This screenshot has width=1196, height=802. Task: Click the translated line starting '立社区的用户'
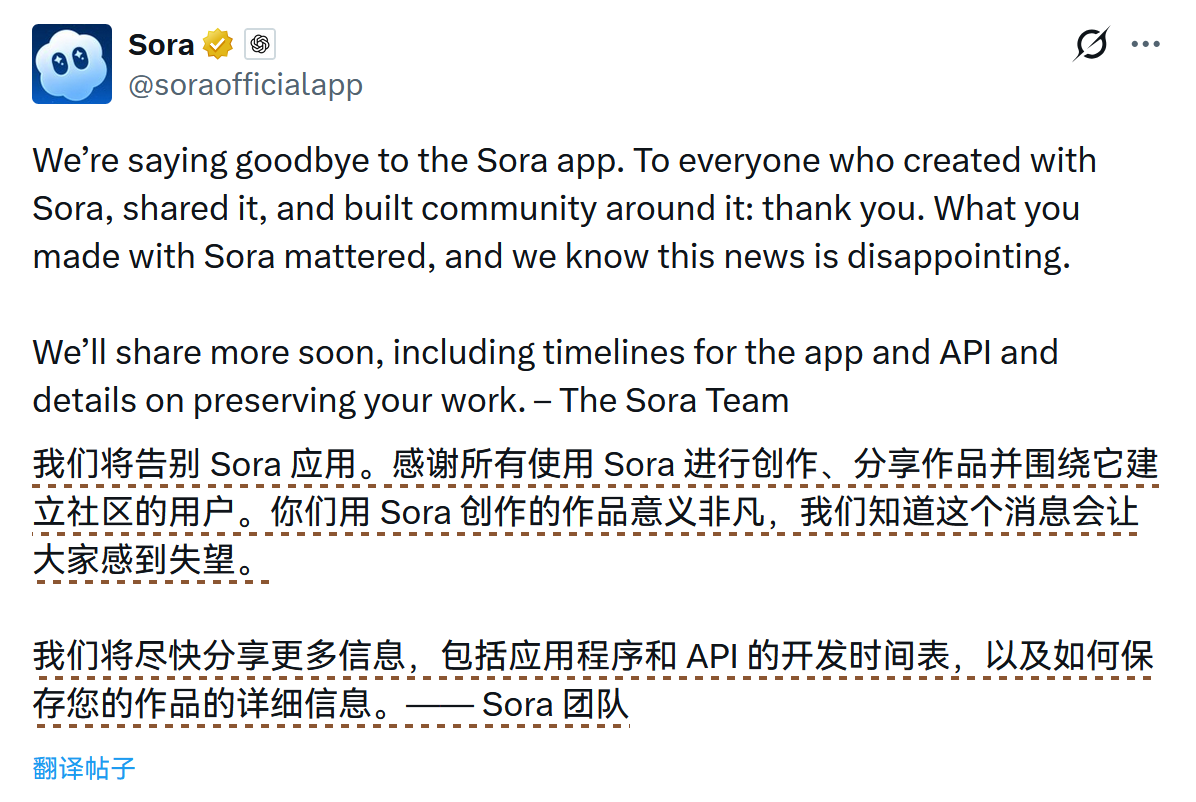click(585, 512)
